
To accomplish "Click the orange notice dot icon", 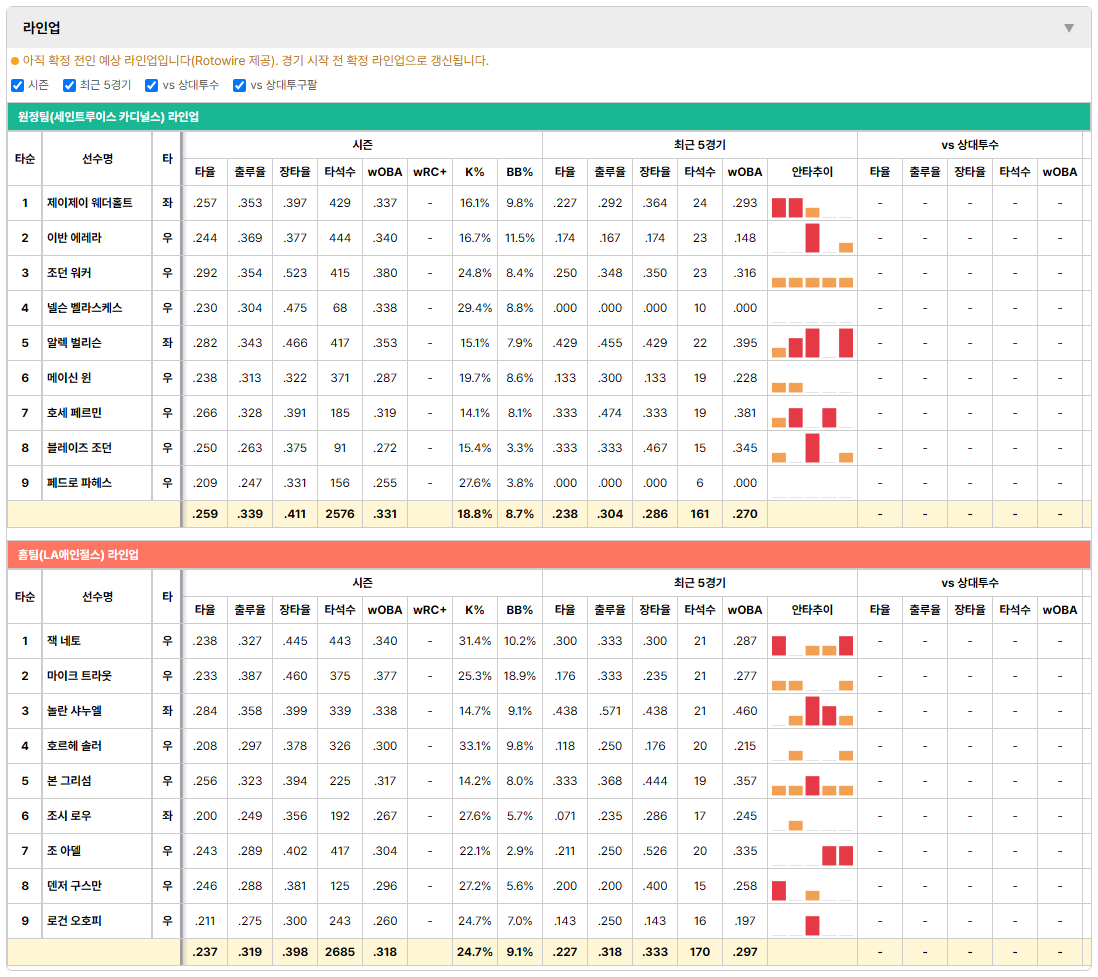I will pyautogui.click(x=15, y=61).
